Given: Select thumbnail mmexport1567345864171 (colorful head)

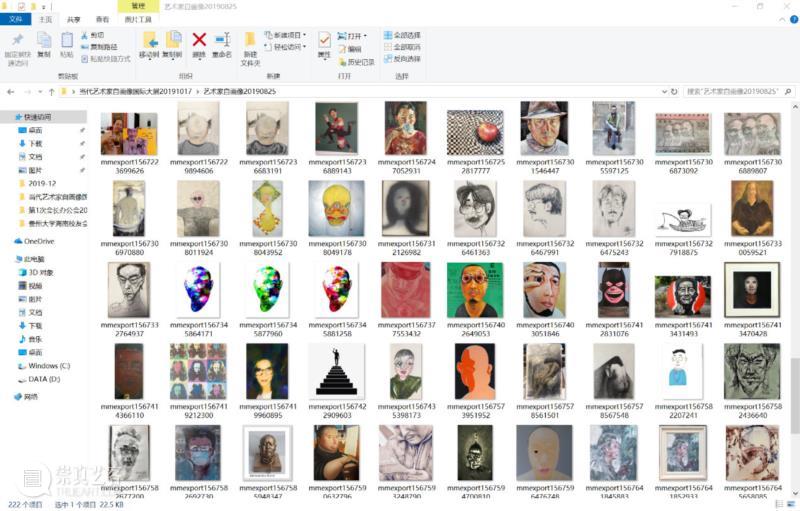Looking at the screenshot, I should (198, 290).
